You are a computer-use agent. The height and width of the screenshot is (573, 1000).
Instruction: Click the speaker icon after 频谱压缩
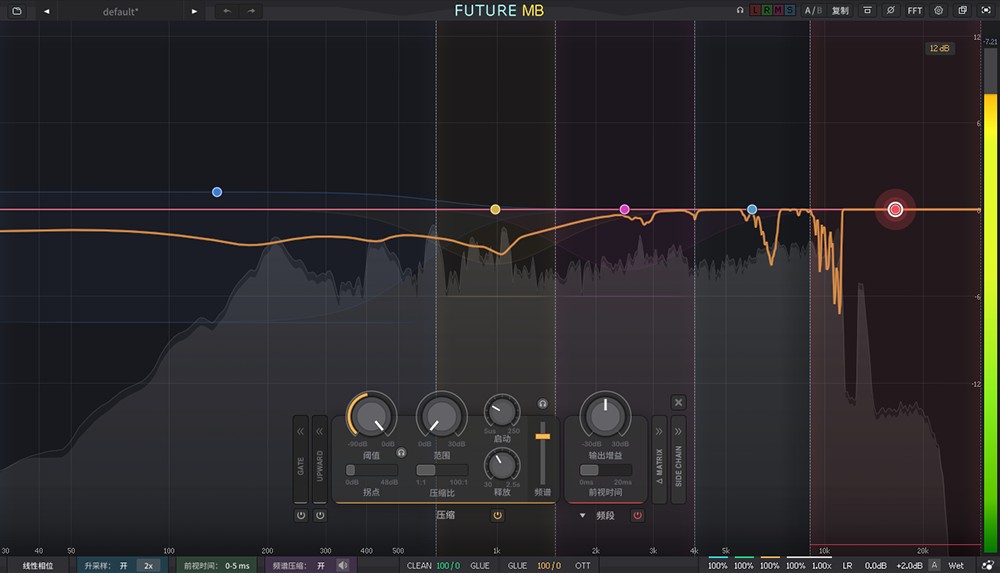(343, 565)
